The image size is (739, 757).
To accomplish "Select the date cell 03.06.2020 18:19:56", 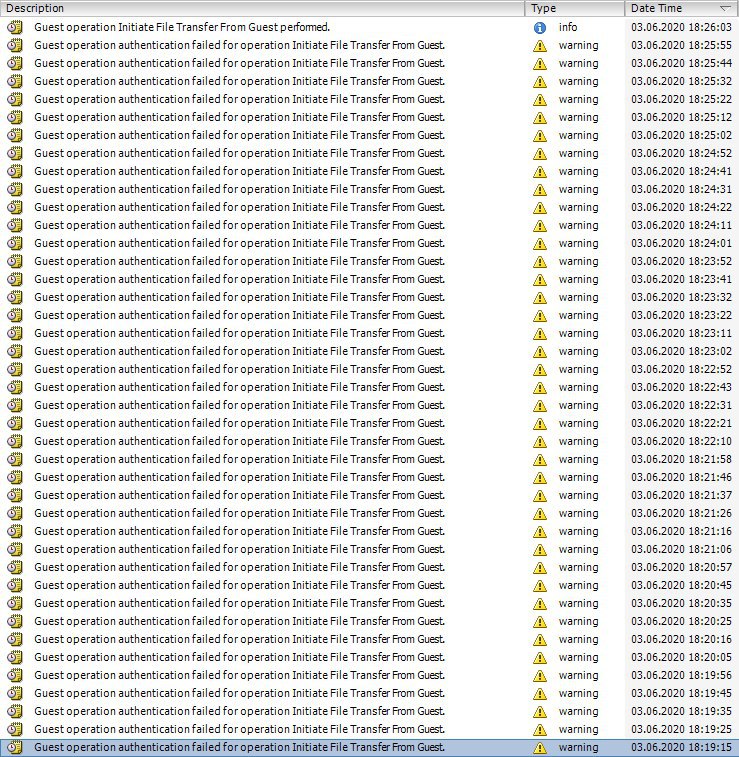I will pyautogui.click(x=682, y=675).
